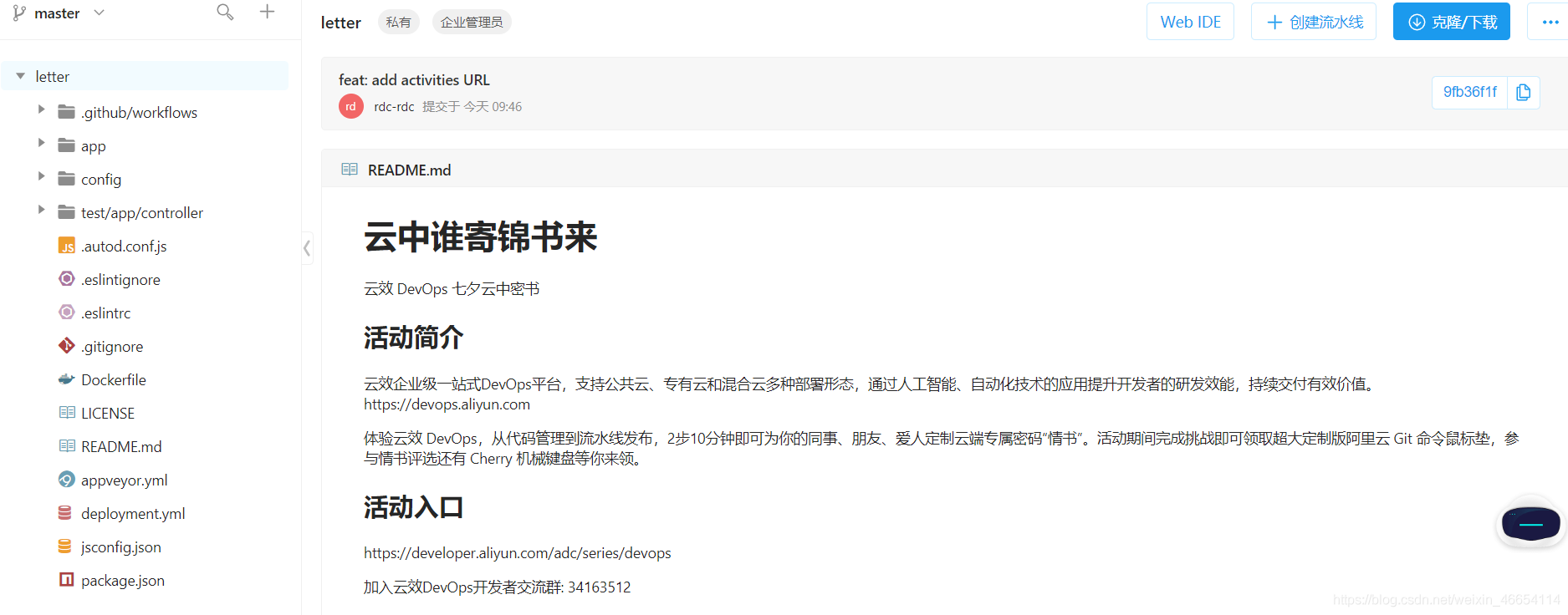Select README.md in the file tree
The width and height of the screenshot is (1568, 615).
coord(121,447)
